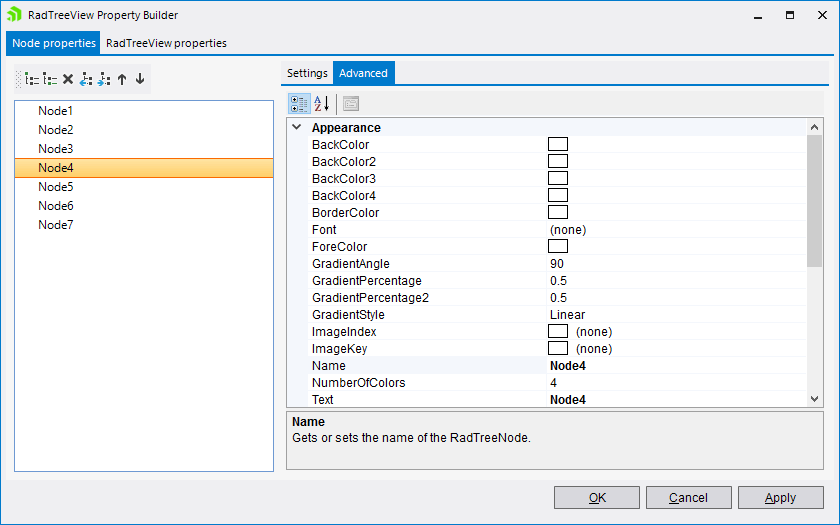The width and height of the screenshot is (840, 525).
Task: Click the outdent node icon with left blue arrow
Action: 86,79
